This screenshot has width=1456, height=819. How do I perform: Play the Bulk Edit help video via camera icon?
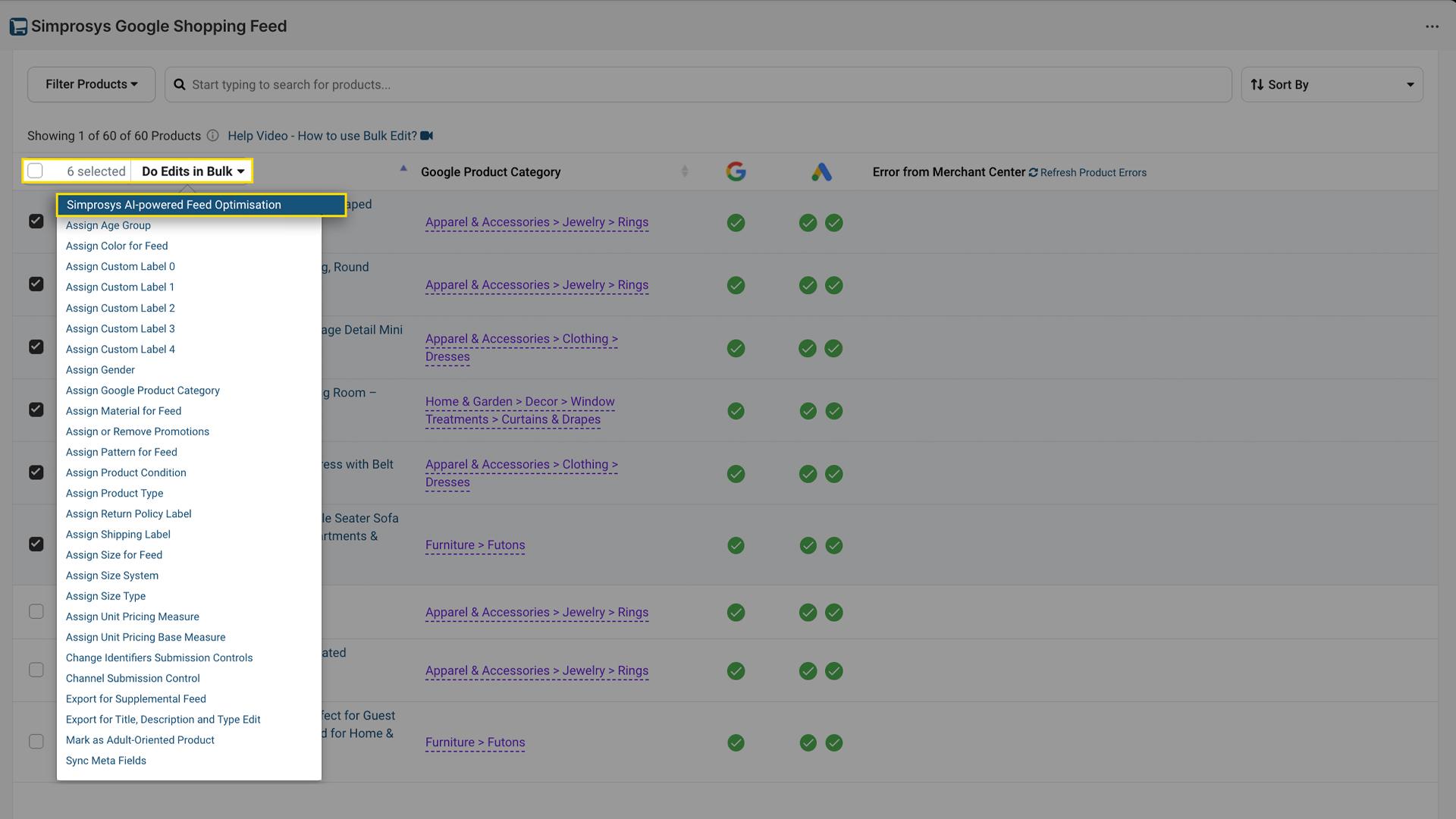425,135
